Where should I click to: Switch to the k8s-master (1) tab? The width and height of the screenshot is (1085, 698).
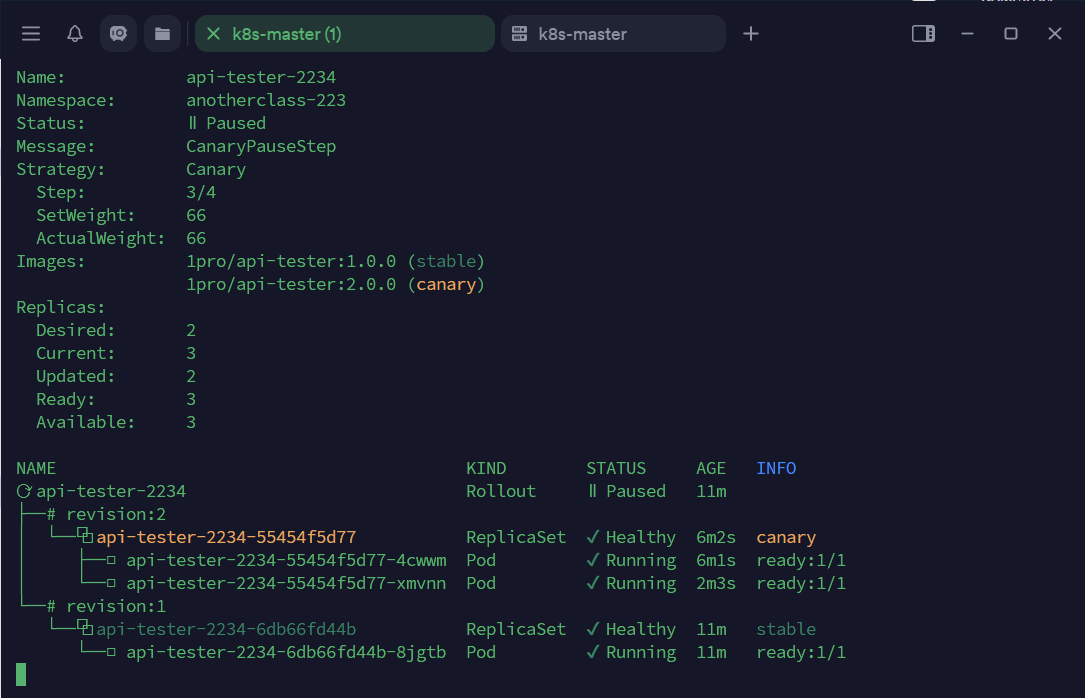point(287,34)
